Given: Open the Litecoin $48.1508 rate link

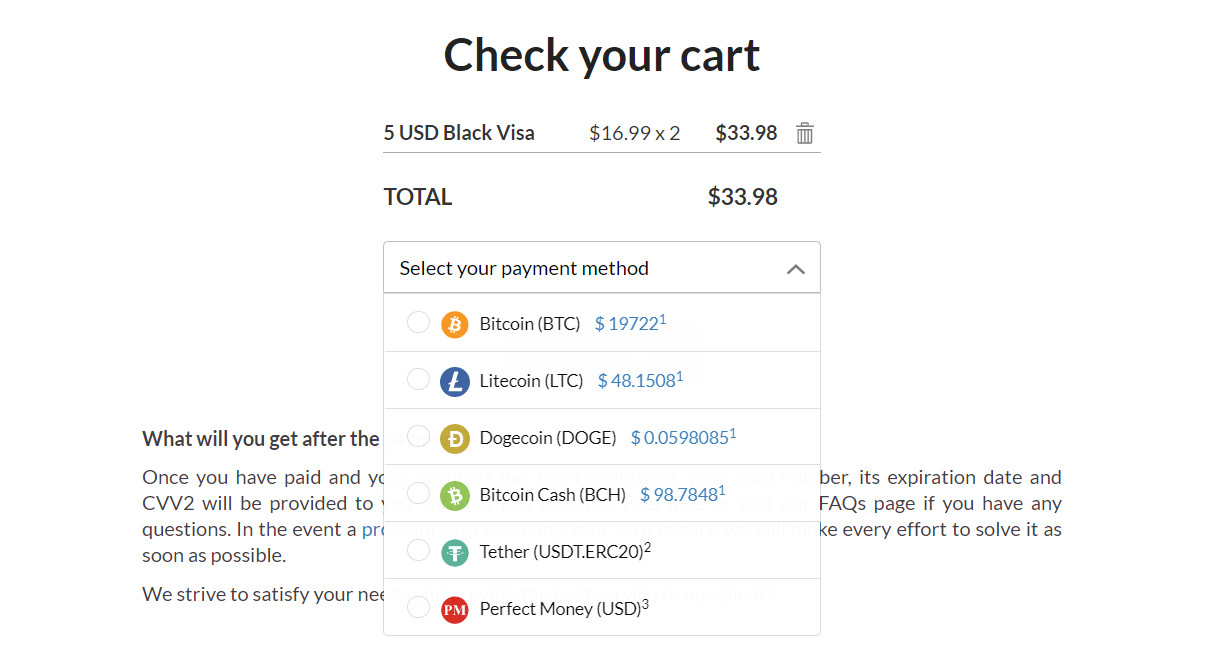Looking at the screenshot, I should point(637,381).
